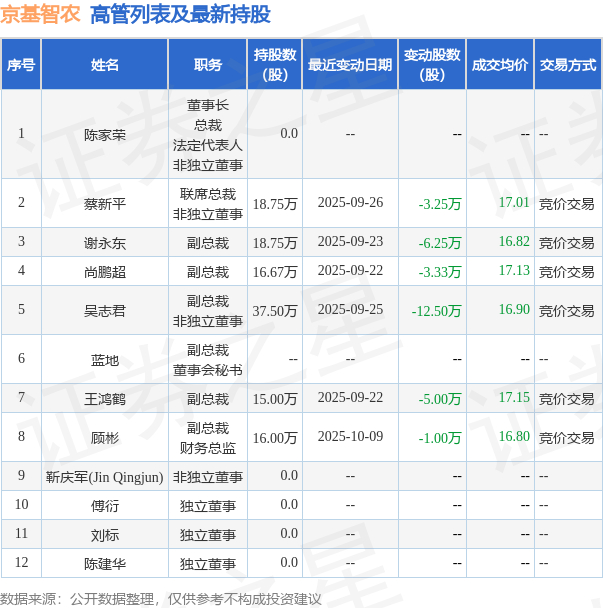The width and height of the screenshot is (603, 608).
Task: Select the name 蔡新平
Action: (105, 204)
